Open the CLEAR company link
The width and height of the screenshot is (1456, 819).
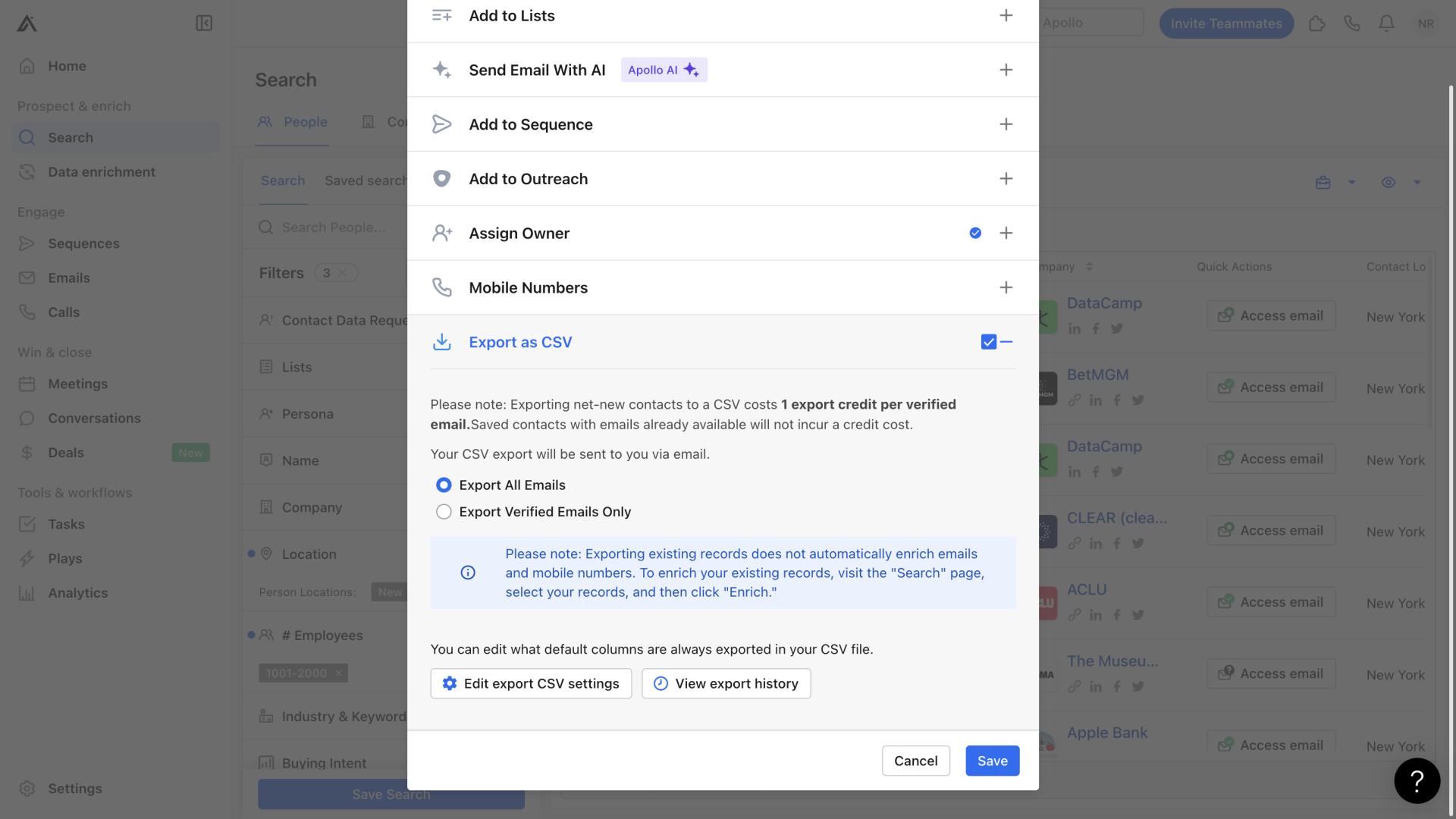1116,518
